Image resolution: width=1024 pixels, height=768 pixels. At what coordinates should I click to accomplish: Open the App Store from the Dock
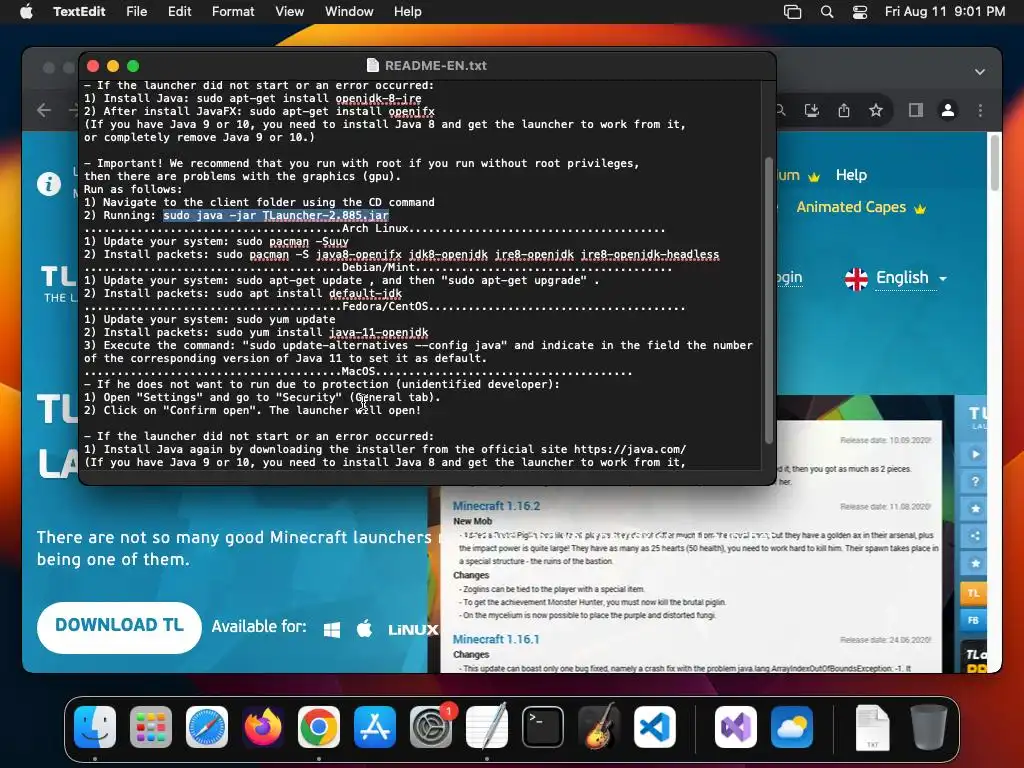tap(375, 727)
